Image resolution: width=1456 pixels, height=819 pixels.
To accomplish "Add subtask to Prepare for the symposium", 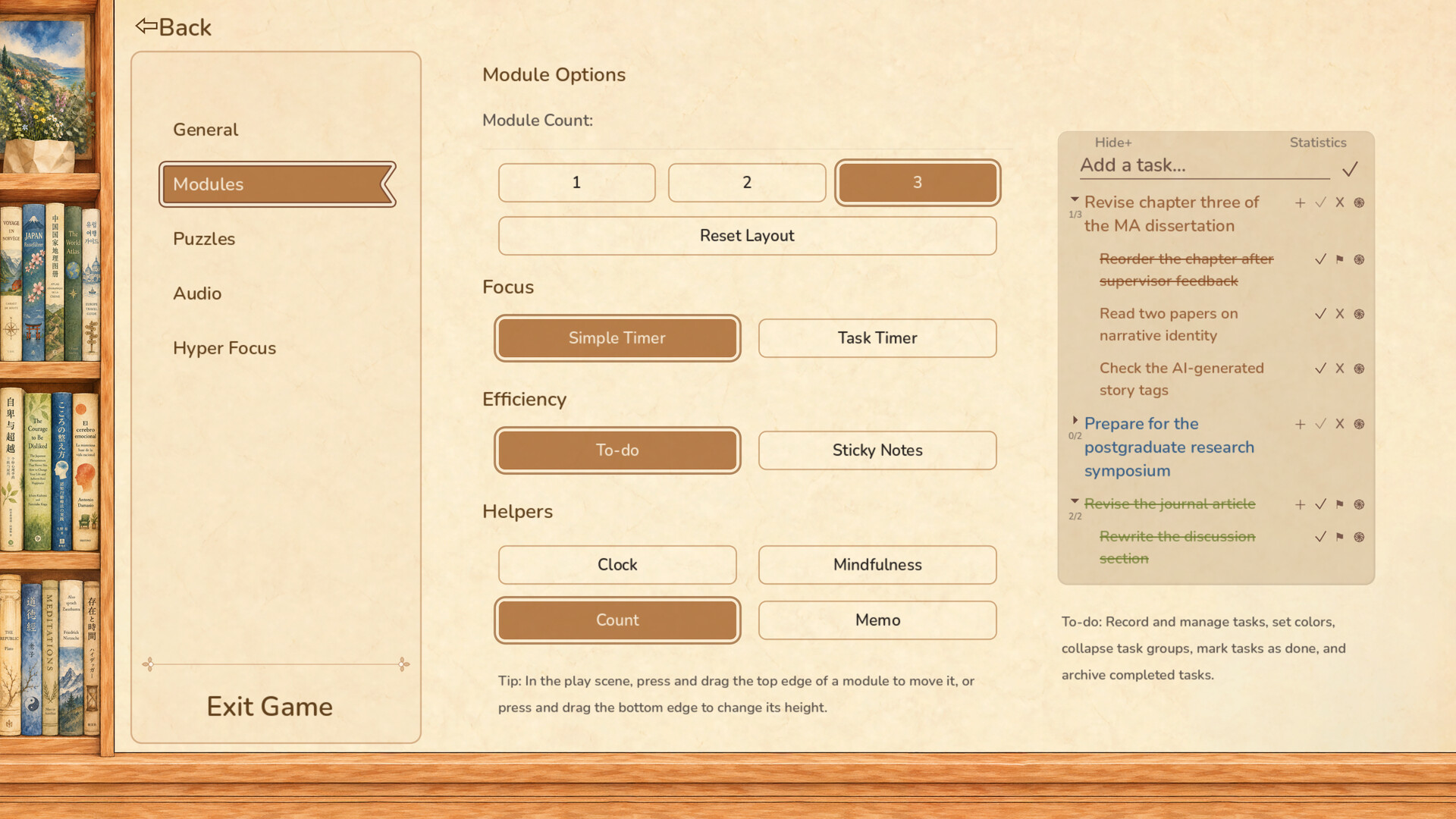I will (1300, 424).
